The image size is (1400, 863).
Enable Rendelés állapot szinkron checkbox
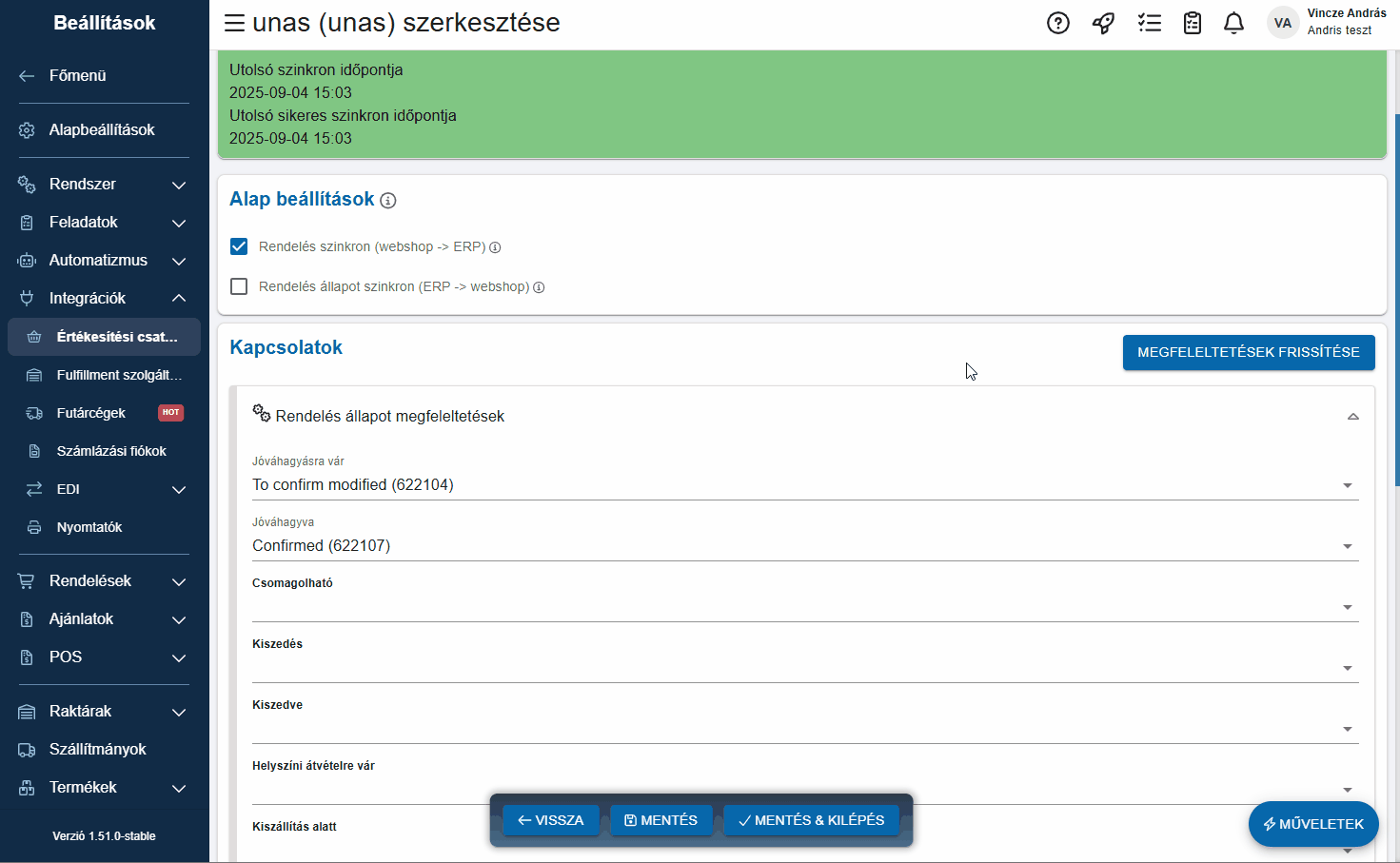tap(239, 286)
